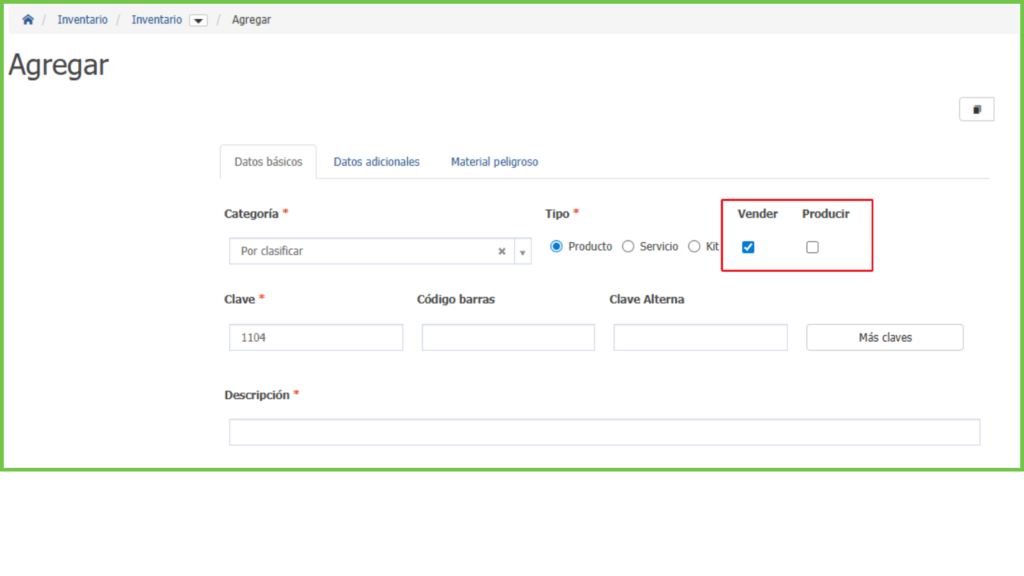Focus the Código barras input field

(508, 338)
